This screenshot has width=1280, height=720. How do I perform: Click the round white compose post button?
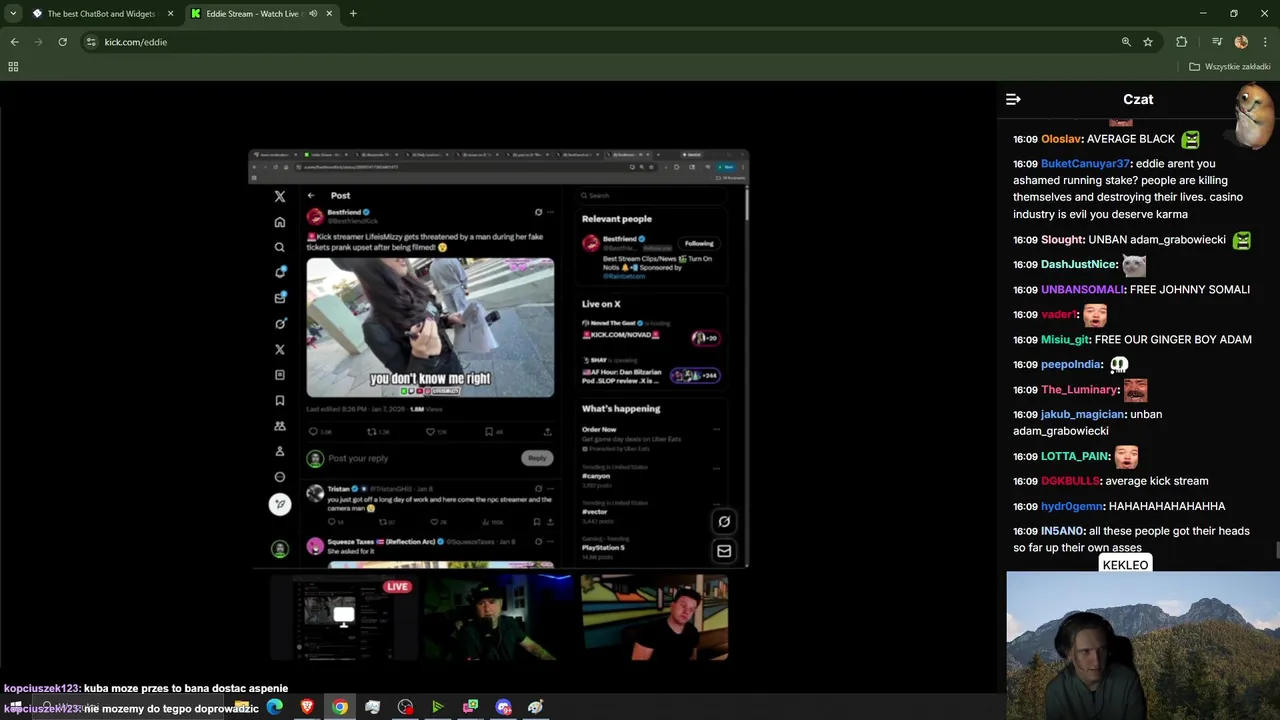click(280, 504)
